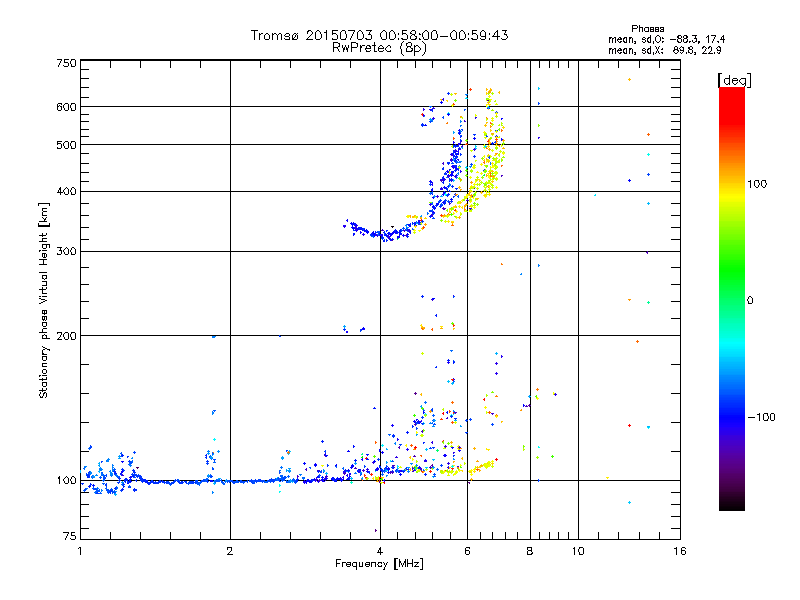The height and width of the screenshot is (600, 800).
Task: Click the y-axis label 'Stationary phase Virtual Height [km]'
Action: point(44,300)
